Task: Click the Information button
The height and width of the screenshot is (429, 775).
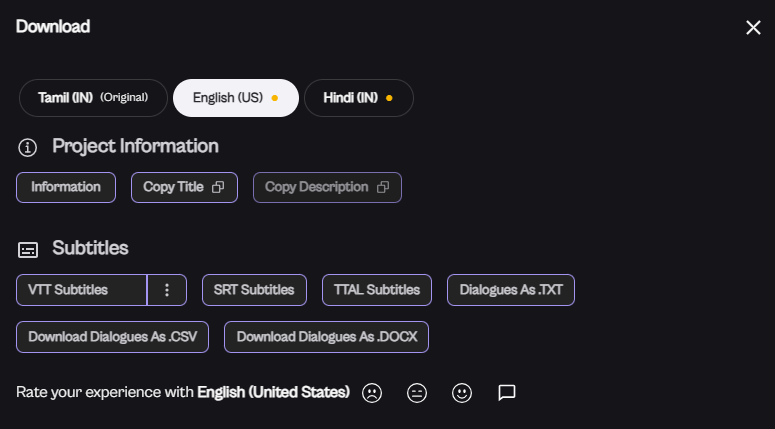Action: tap(66, 187)
